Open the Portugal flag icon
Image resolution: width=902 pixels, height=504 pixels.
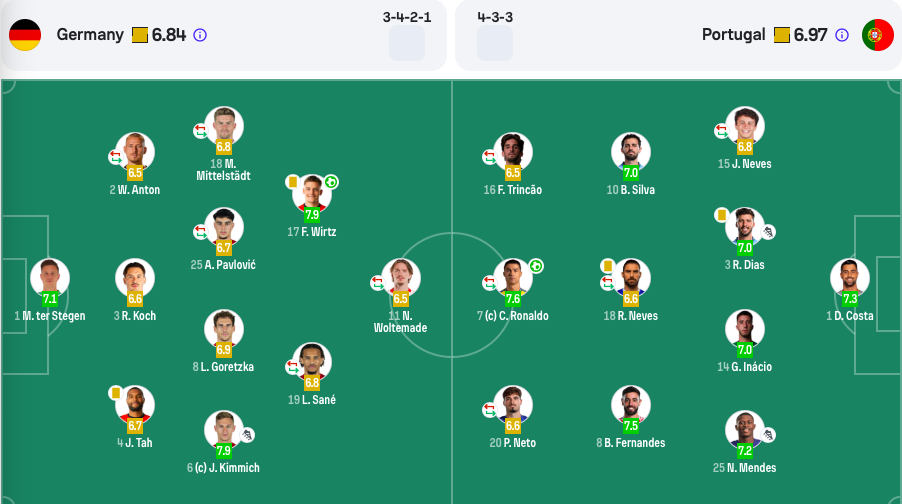[877, 35]
